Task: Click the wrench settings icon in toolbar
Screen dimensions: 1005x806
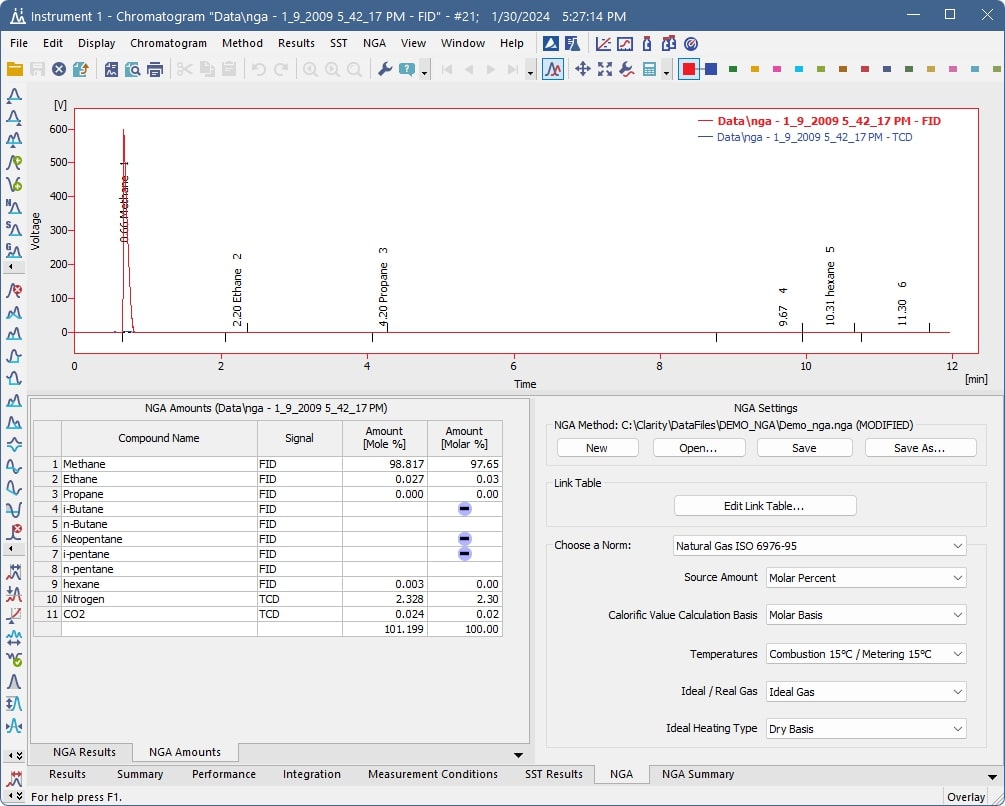Action: 385,70
